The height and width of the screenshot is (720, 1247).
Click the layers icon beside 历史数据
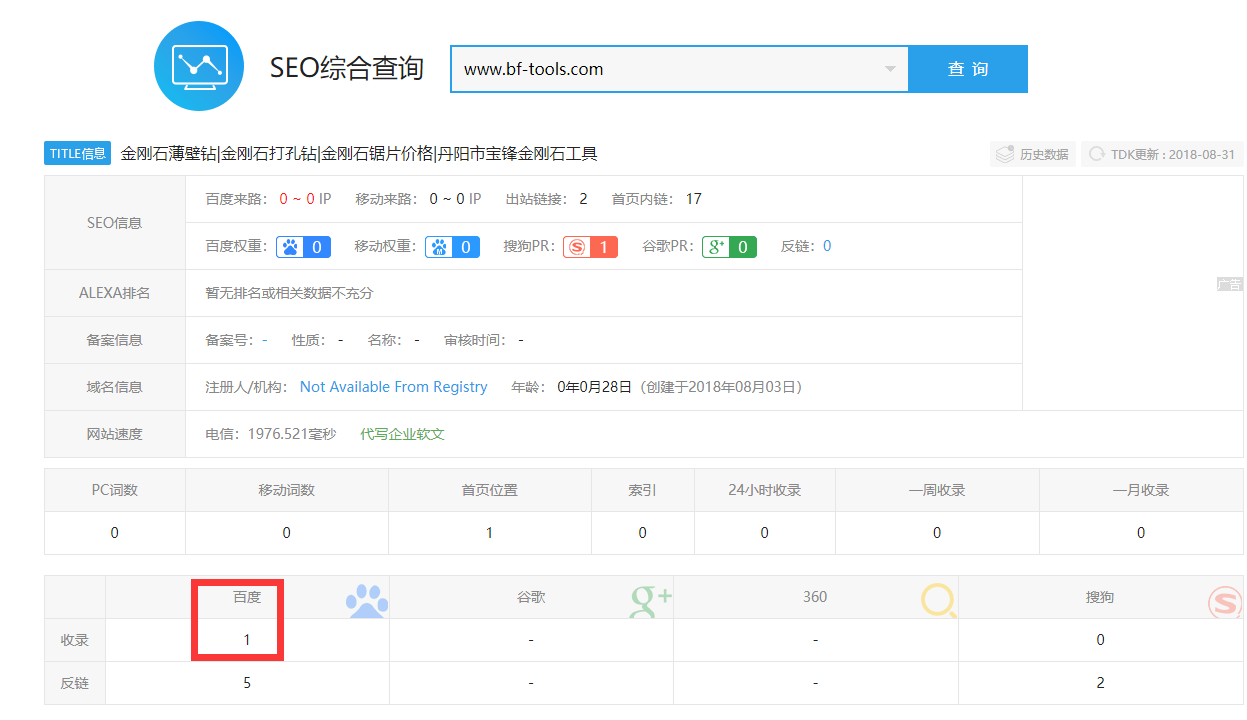click(1003, 153)
